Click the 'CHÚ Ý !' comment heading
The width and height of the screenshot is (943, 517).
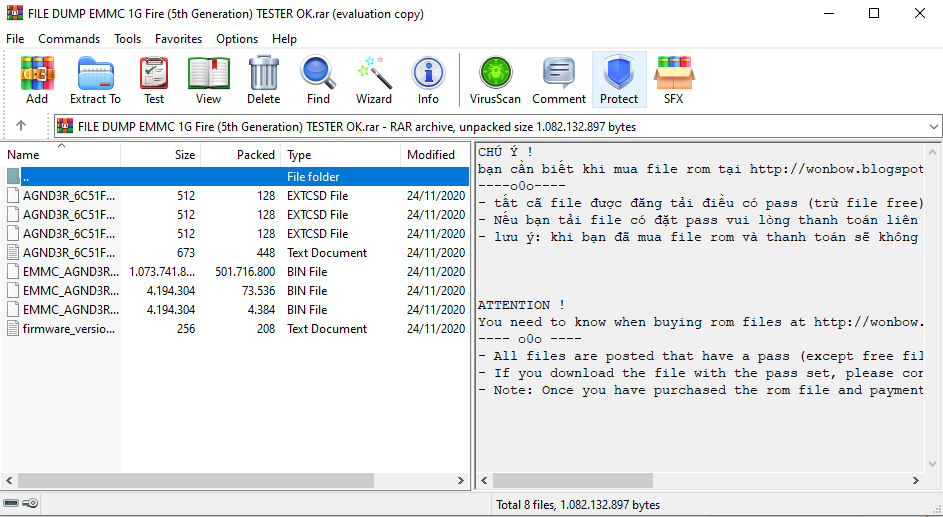(506, 152)
